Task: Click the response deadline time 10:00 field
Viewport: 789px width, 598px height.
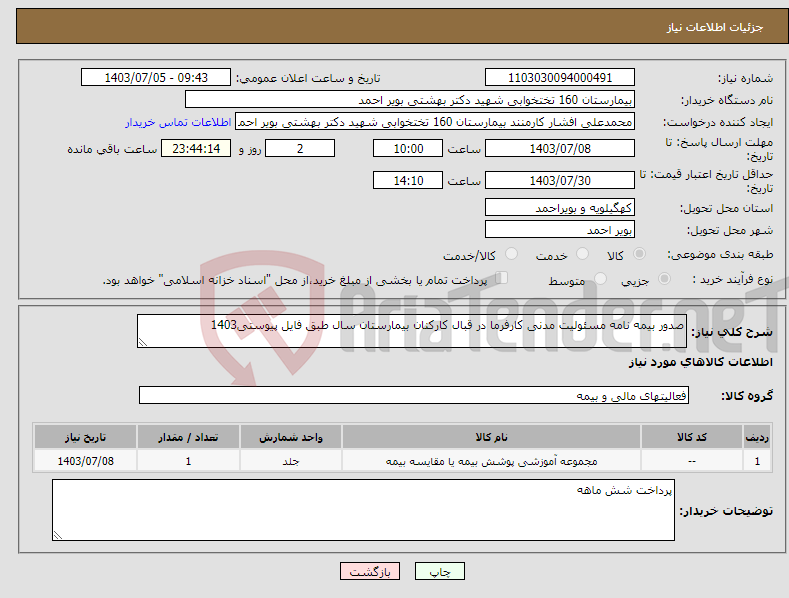Action: point(408,148)
